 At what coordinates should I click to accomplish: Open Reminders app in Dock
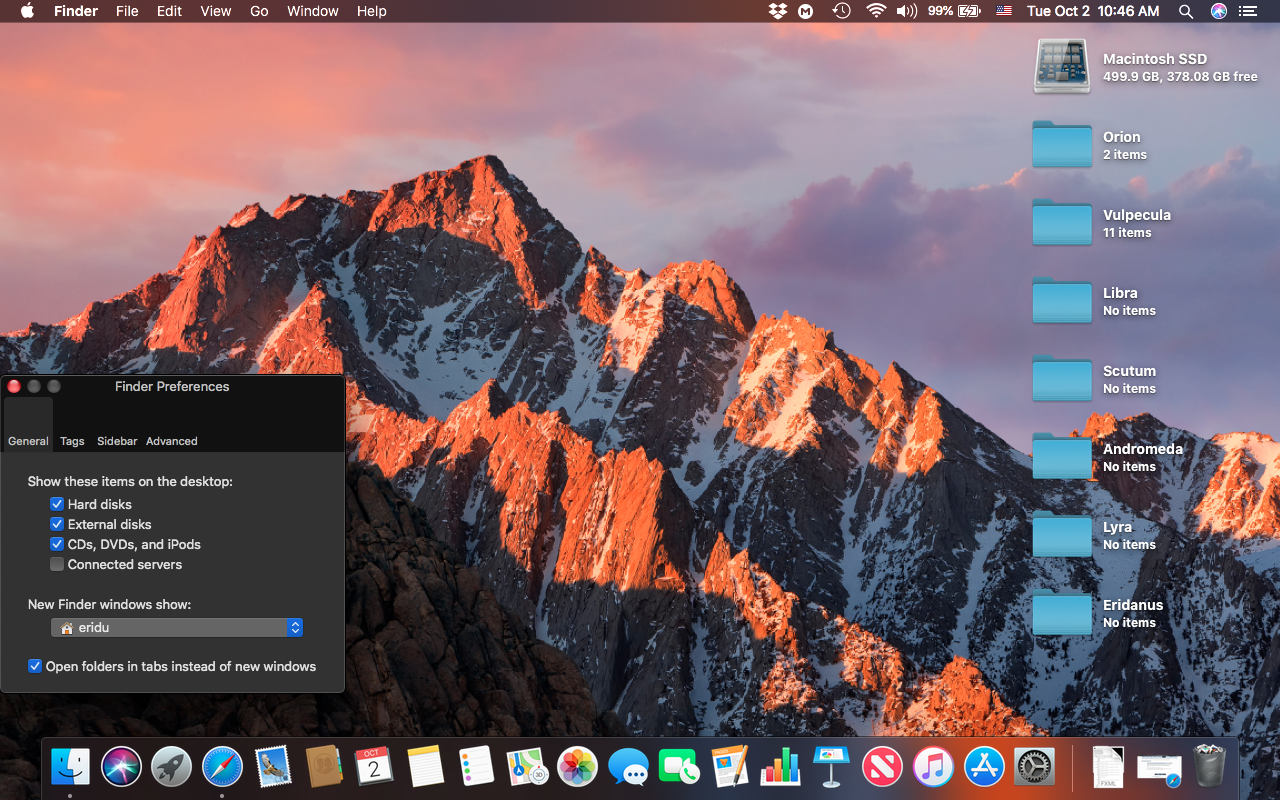click(x=476, y=767)
